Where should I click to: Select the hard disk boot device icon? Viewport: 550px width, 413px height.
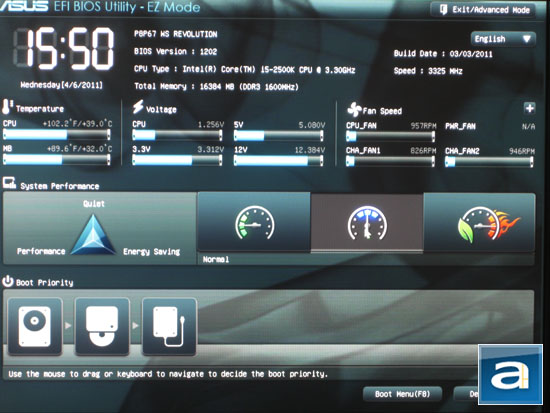pos(35,326)
